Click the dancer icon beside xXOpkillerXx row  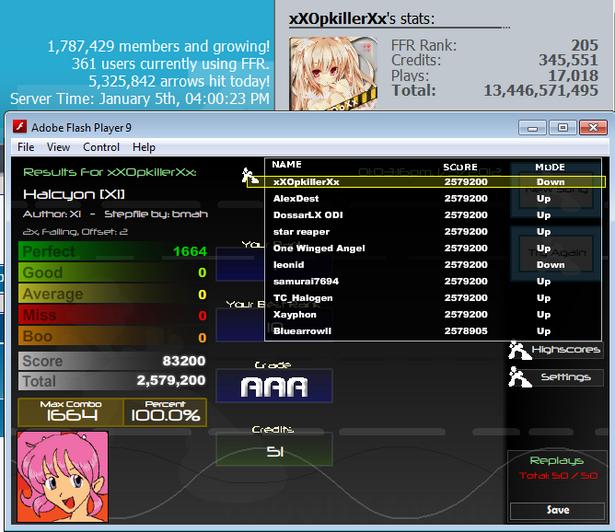[249, 176]
